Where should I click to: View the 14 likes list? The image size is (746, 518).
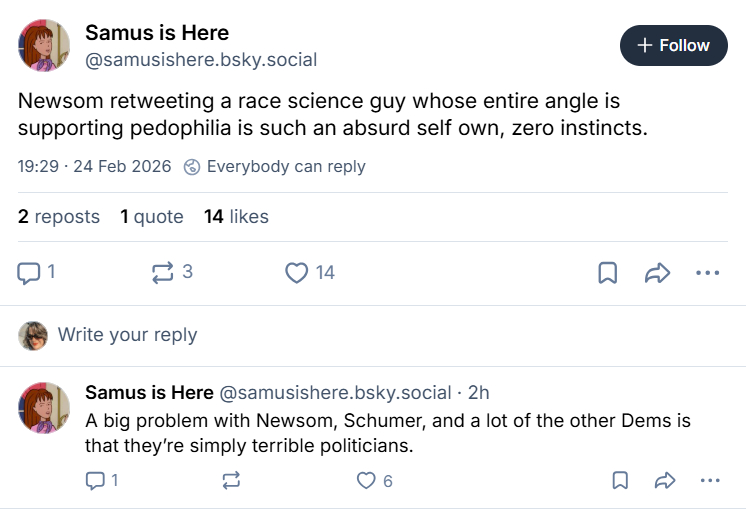pos(236,217)
